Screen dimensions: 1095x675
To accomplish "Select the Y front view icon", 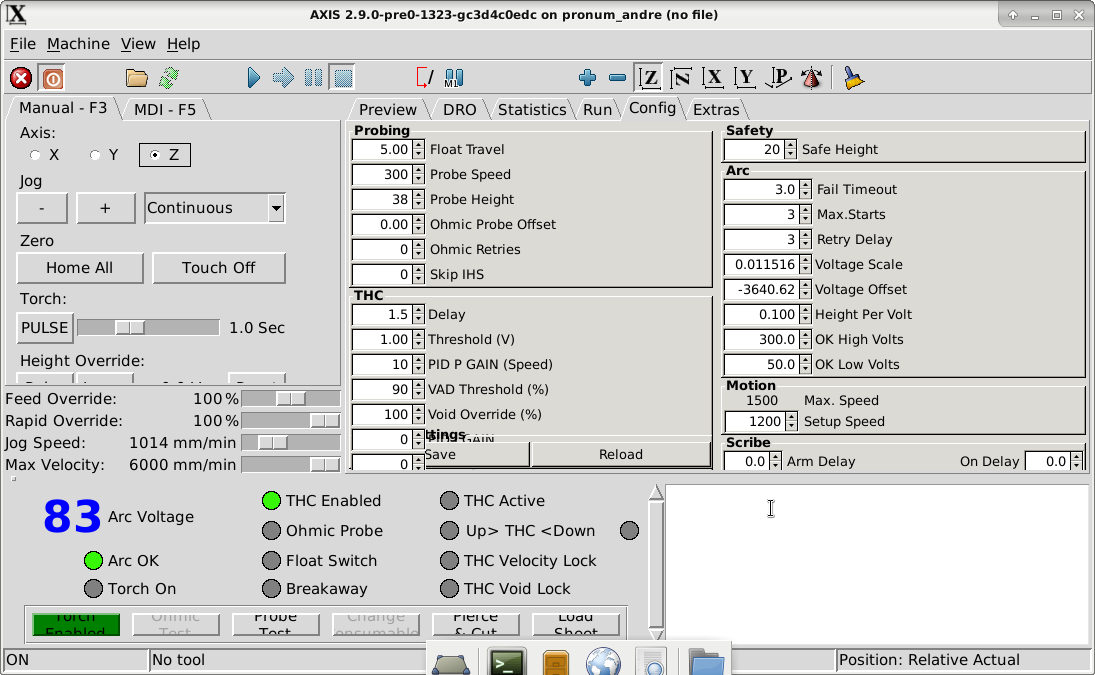I will pos(745,77).
